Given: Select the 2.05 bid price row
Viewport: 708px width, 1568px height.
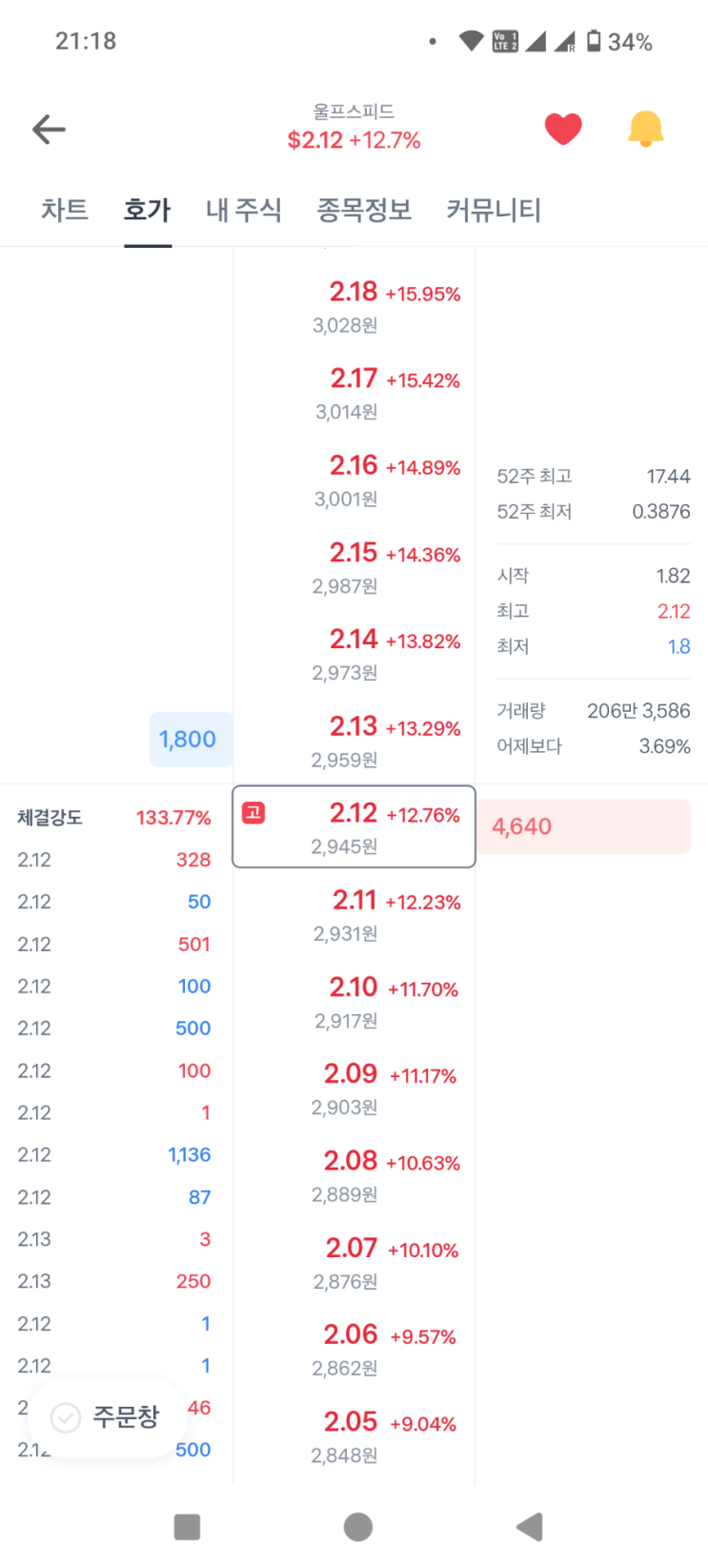Looking at the screenshot, I should pyautogui.click(x=354, y=1436).
